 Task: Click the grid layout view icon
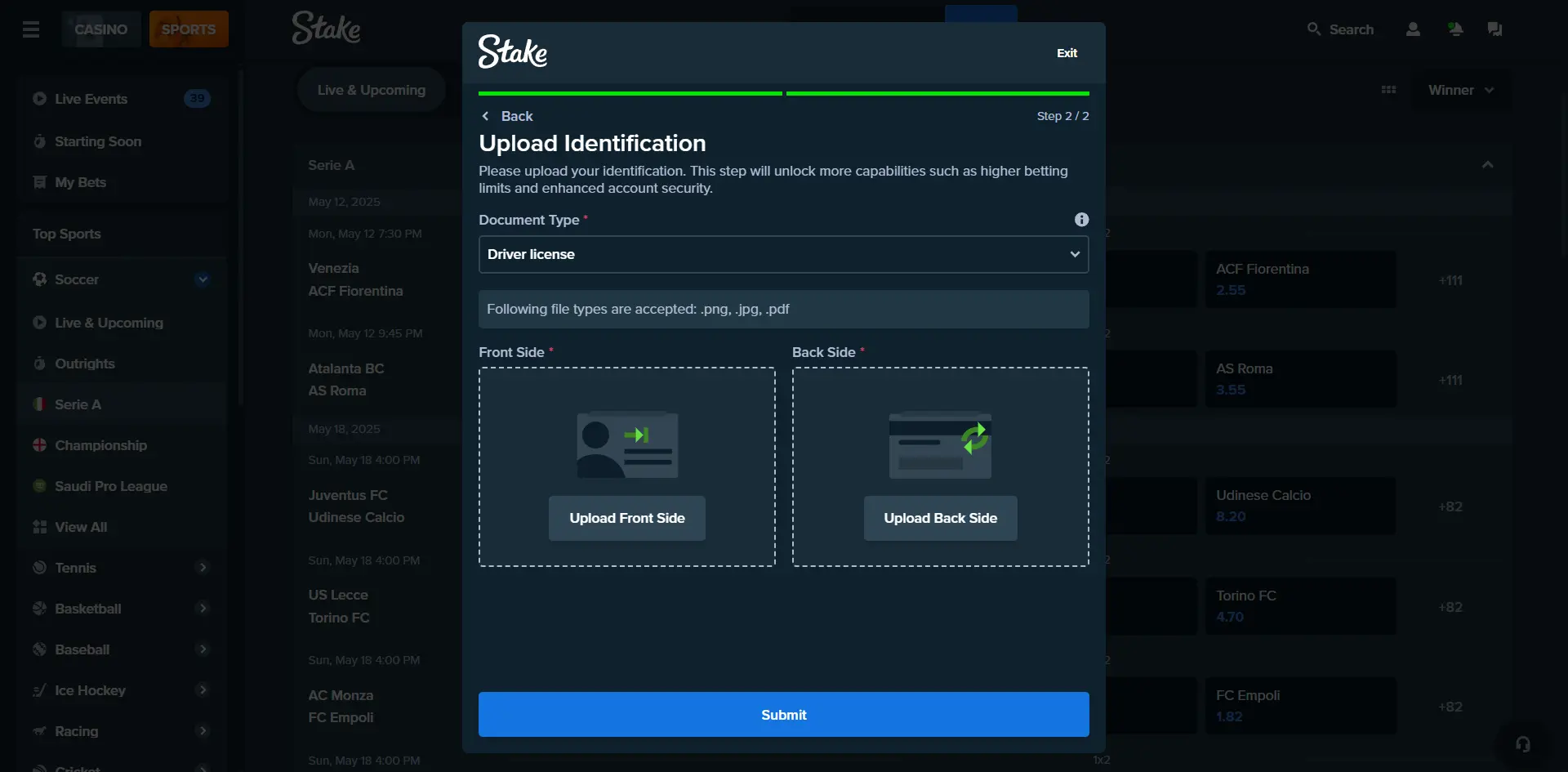[1388, 90]
